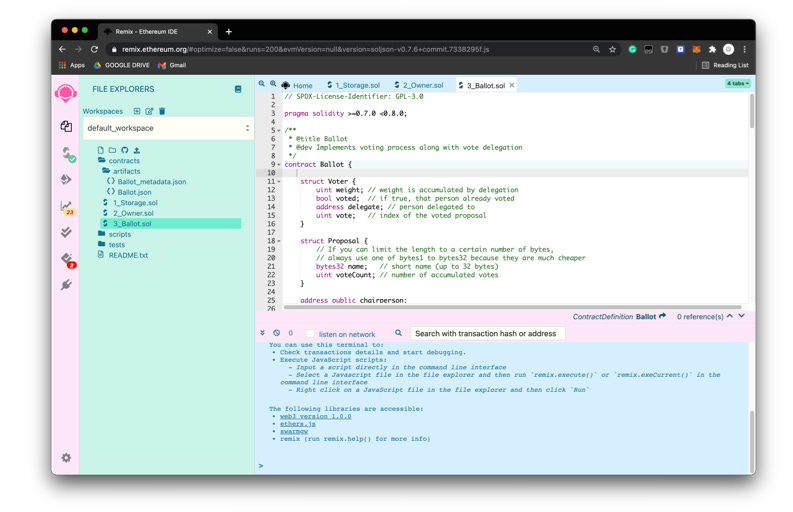Click the terminal search magnifier icon
This screenshot has height=512, width=793.
click(x=399, y=333)
